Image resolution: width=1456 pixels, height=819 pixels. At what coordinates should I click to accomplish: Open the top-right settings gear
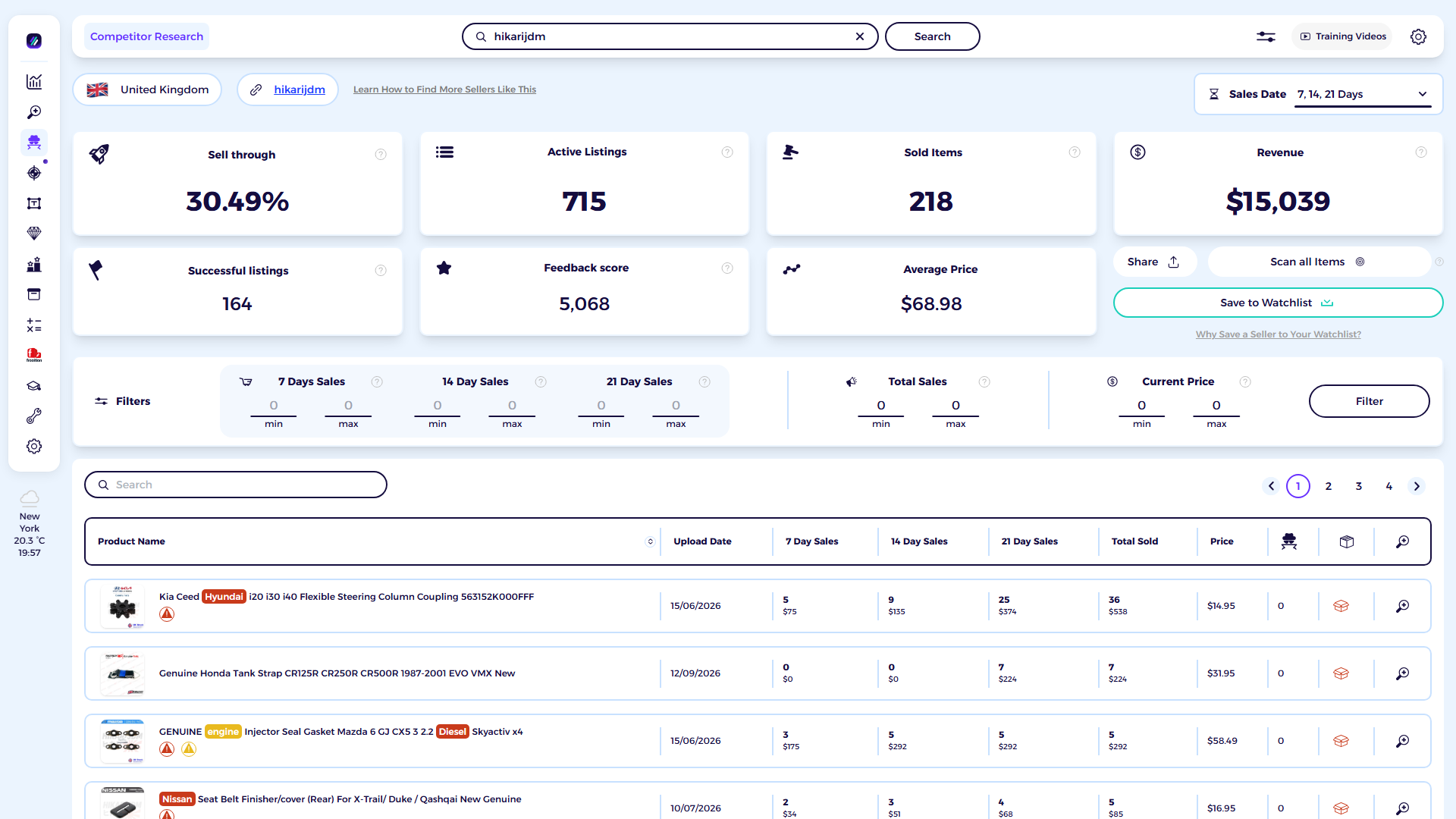coord(1418,36)
